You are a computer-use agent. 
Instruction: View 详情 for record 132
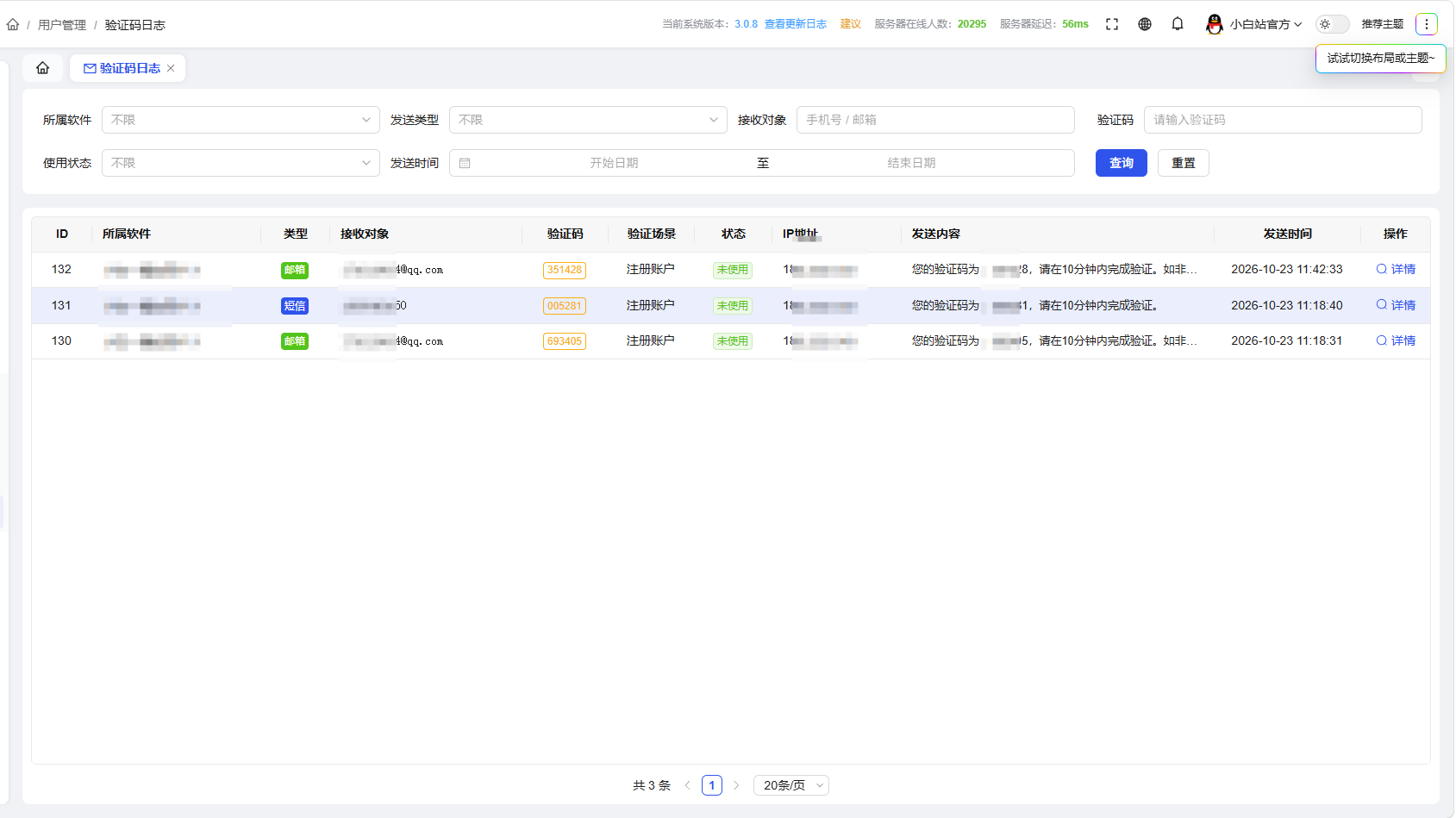point(1396,269)
